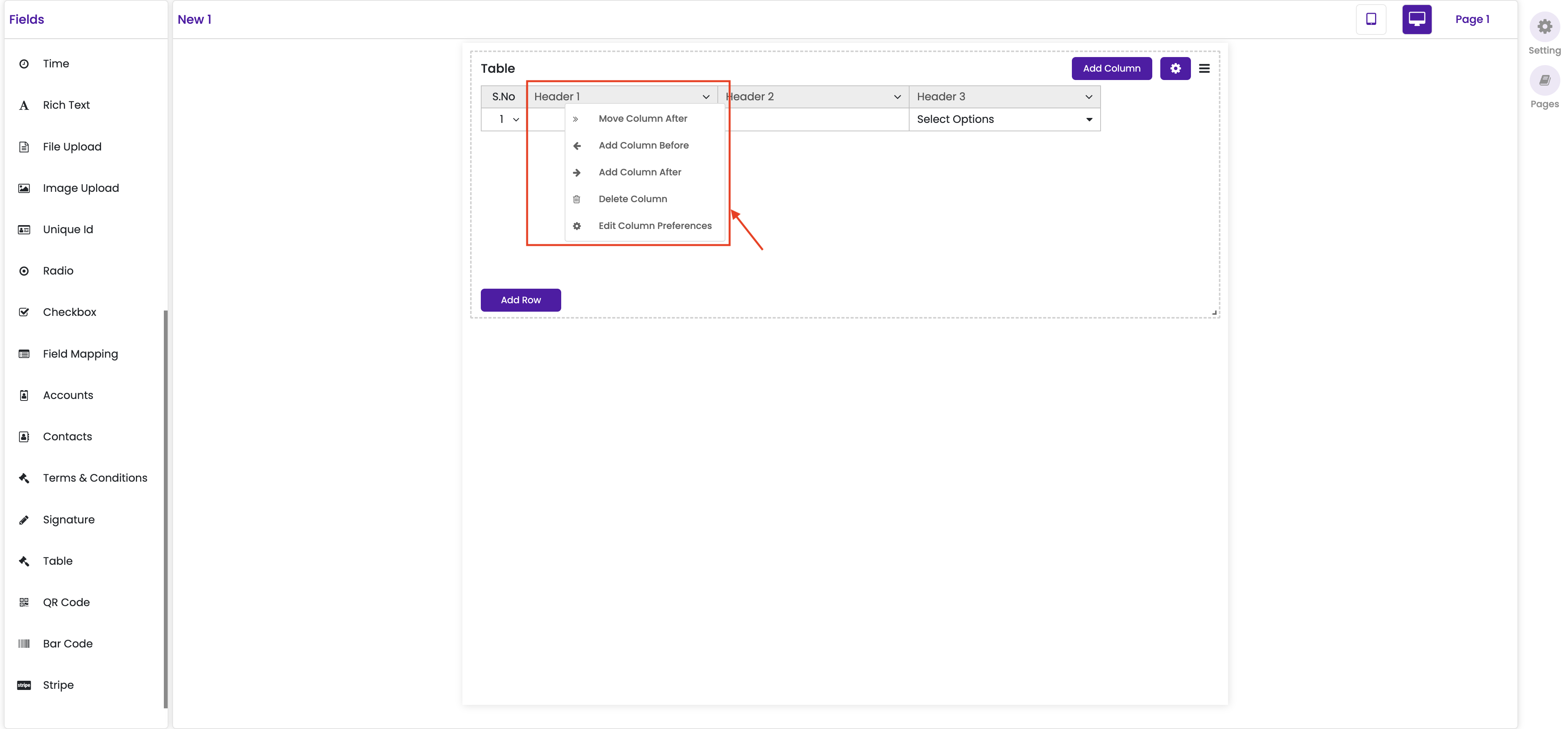The height and width of the screenshot is (729, 1568).
Task: Click the Fields panel scrollbar
Action: [x=165, y=509]
